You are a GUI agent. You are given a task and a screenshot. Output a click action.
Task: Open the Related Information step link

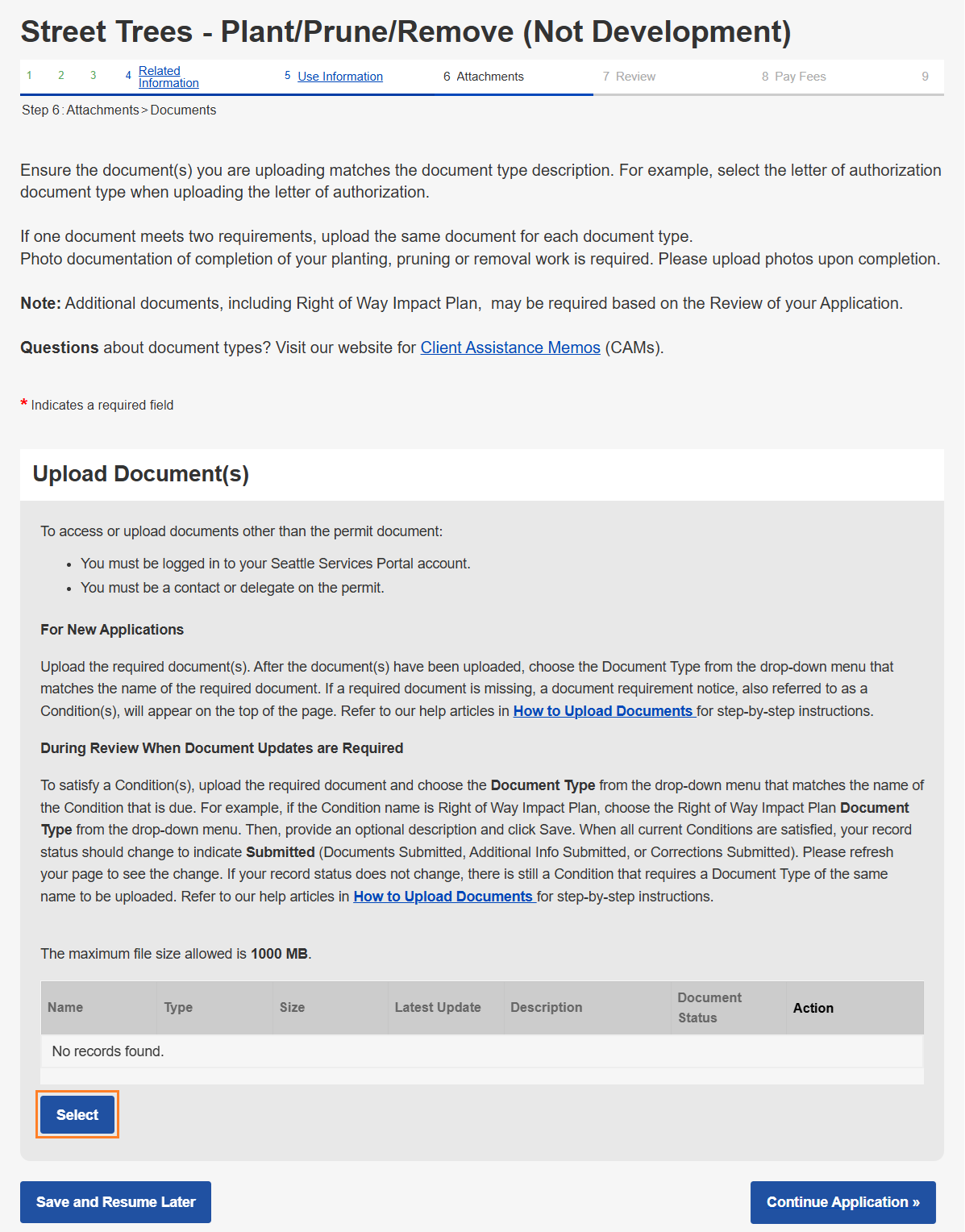click(168, 77)
